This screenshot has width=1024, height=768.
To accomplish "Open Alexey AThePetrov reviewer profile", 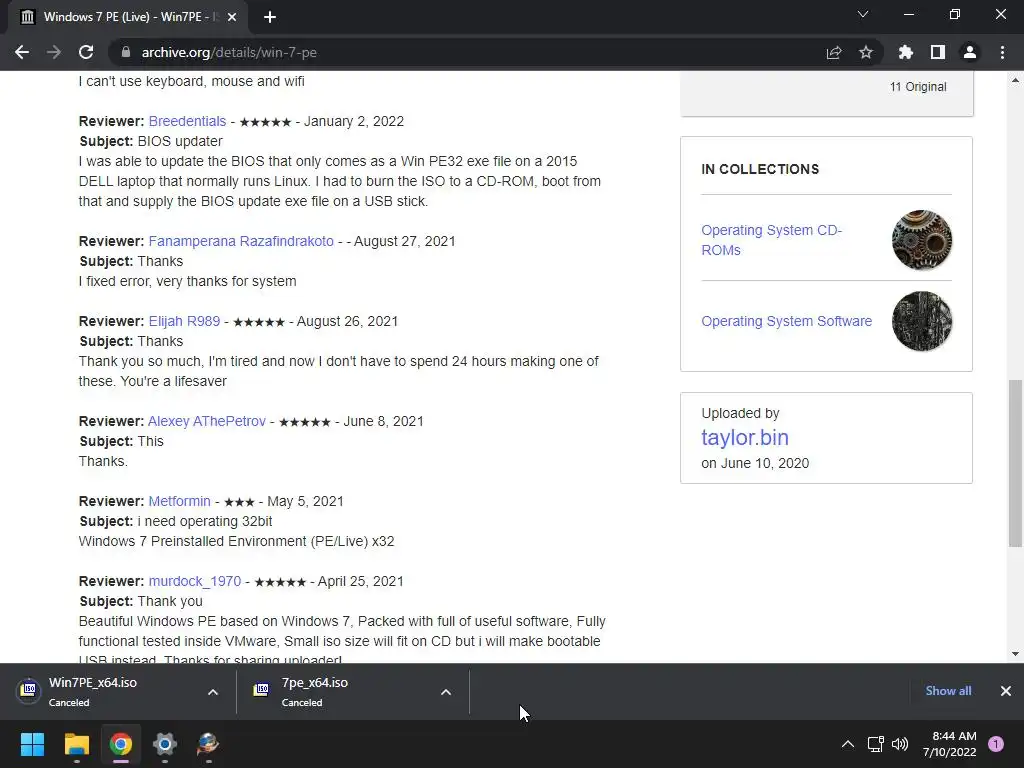I will coord(207,421).
